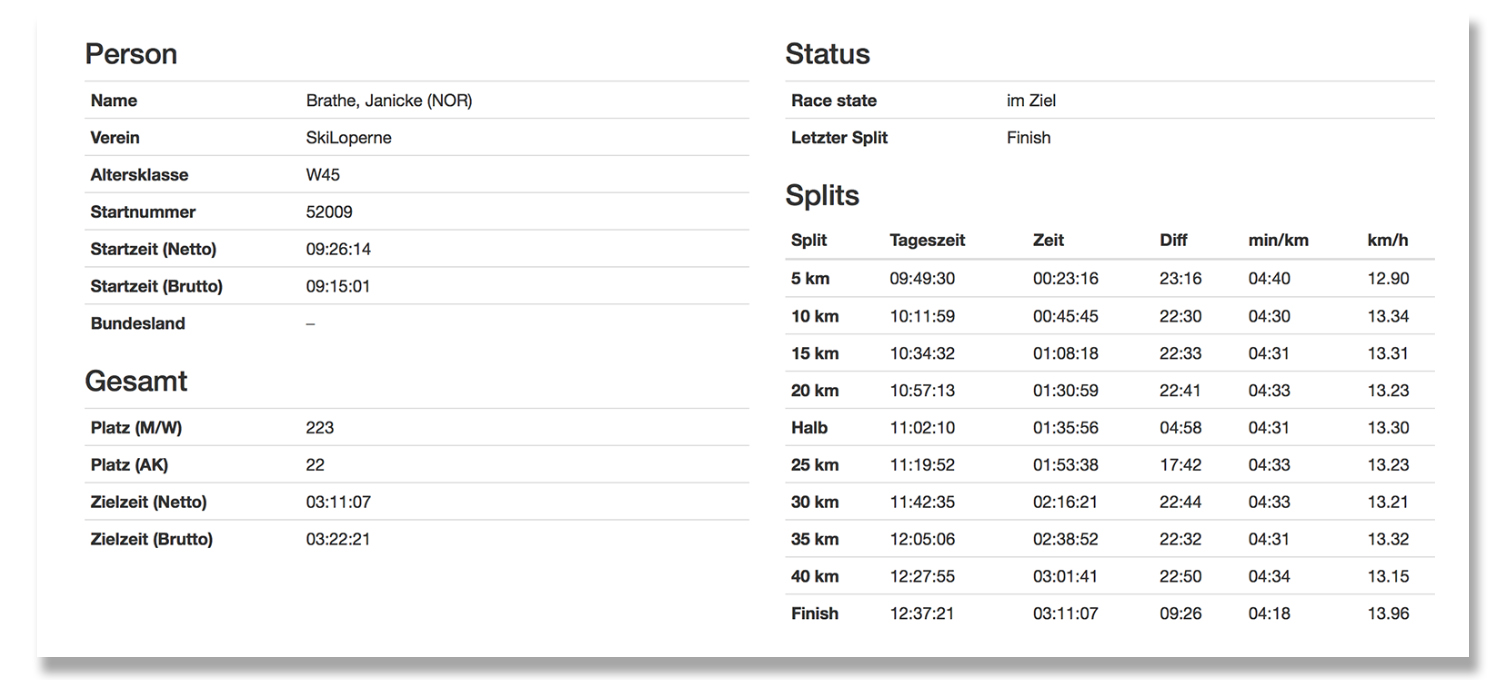Click race state value 'im Ziel'
The width and height of the screenshot is (1500, 680).
click(x=1031, y=101)
